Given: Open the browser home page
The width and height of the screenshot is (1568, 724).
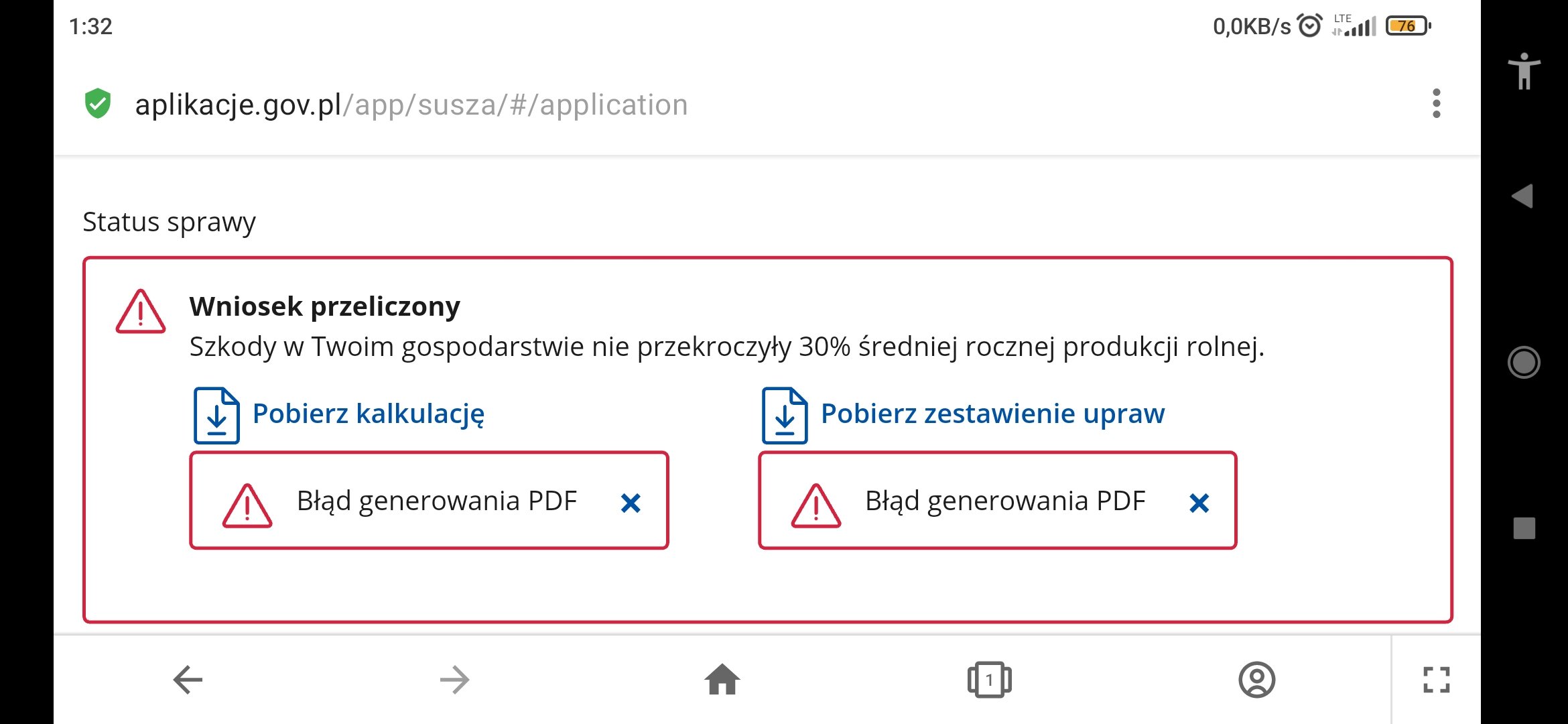Looking at the screenshot, I should point(722,680).
